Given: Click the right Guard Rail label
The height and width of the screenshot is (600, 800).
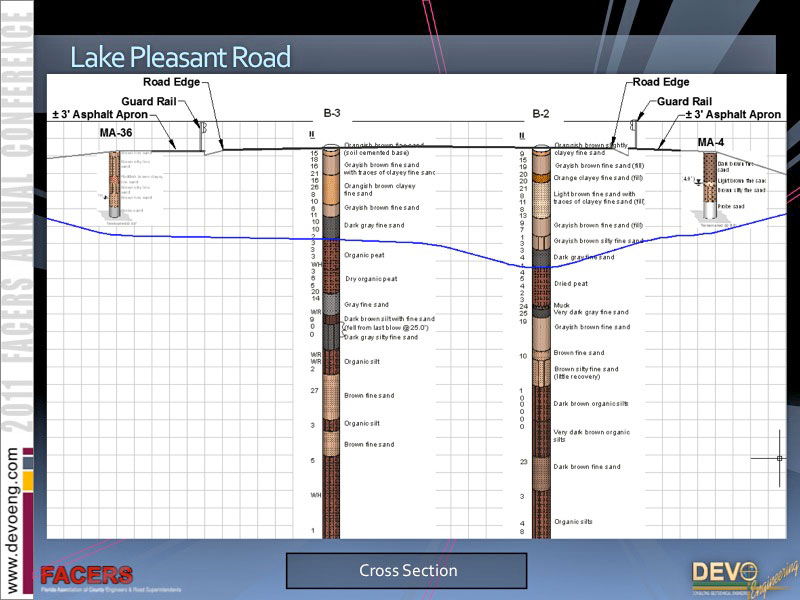Looking at the screenshot, I should click(x=684, y=101).
